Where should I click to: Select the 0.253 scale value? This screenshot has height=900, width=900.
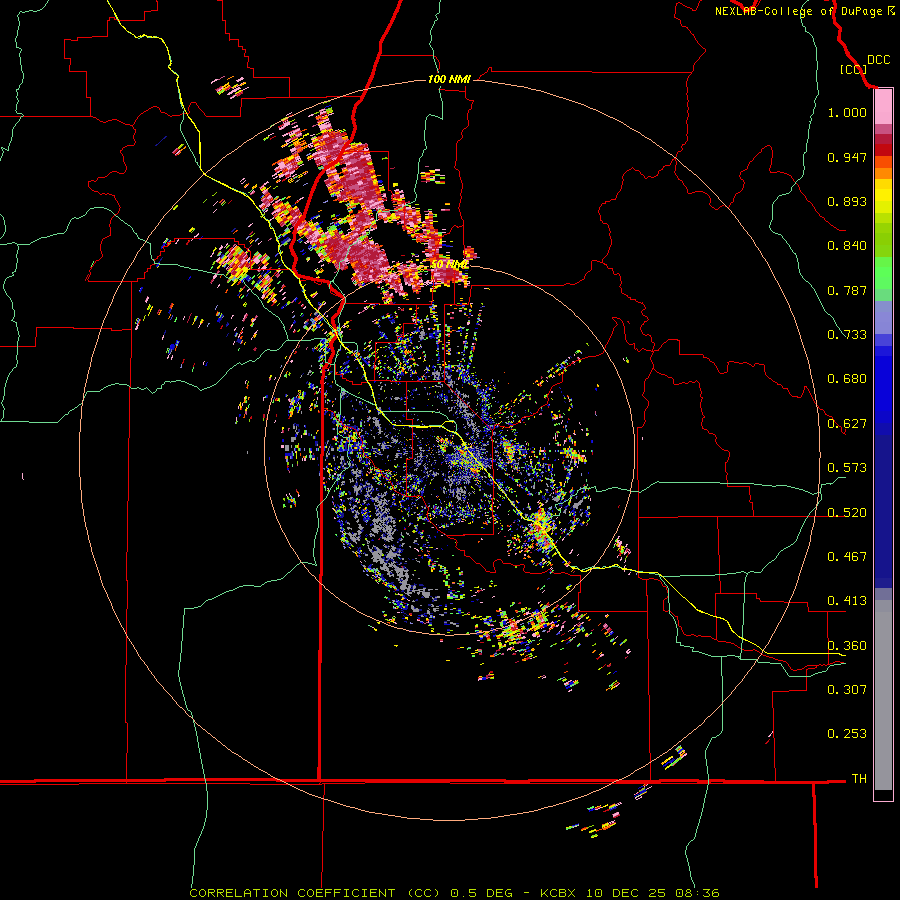point(847,734)
